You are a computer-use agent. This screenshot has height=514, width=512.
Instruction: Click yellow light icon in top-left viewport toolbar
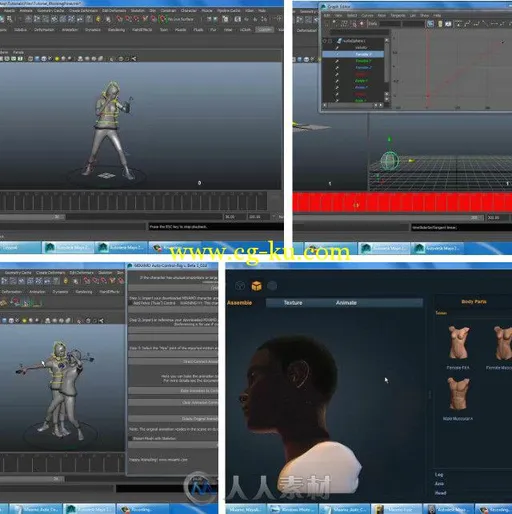(x=57, y=59)
